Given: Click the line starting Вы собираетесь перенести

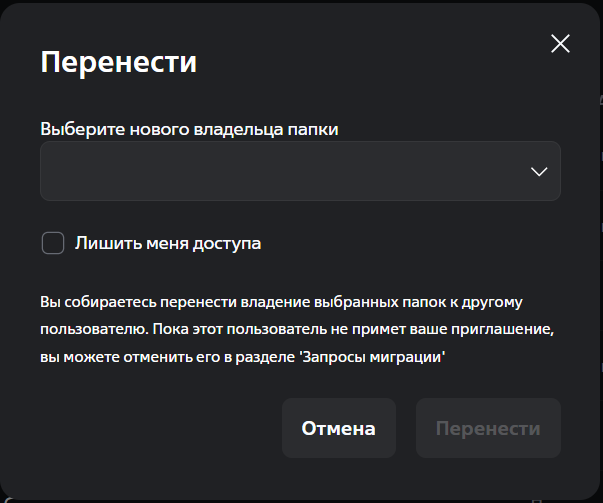Looking at the screenshot, I should 281,301.
